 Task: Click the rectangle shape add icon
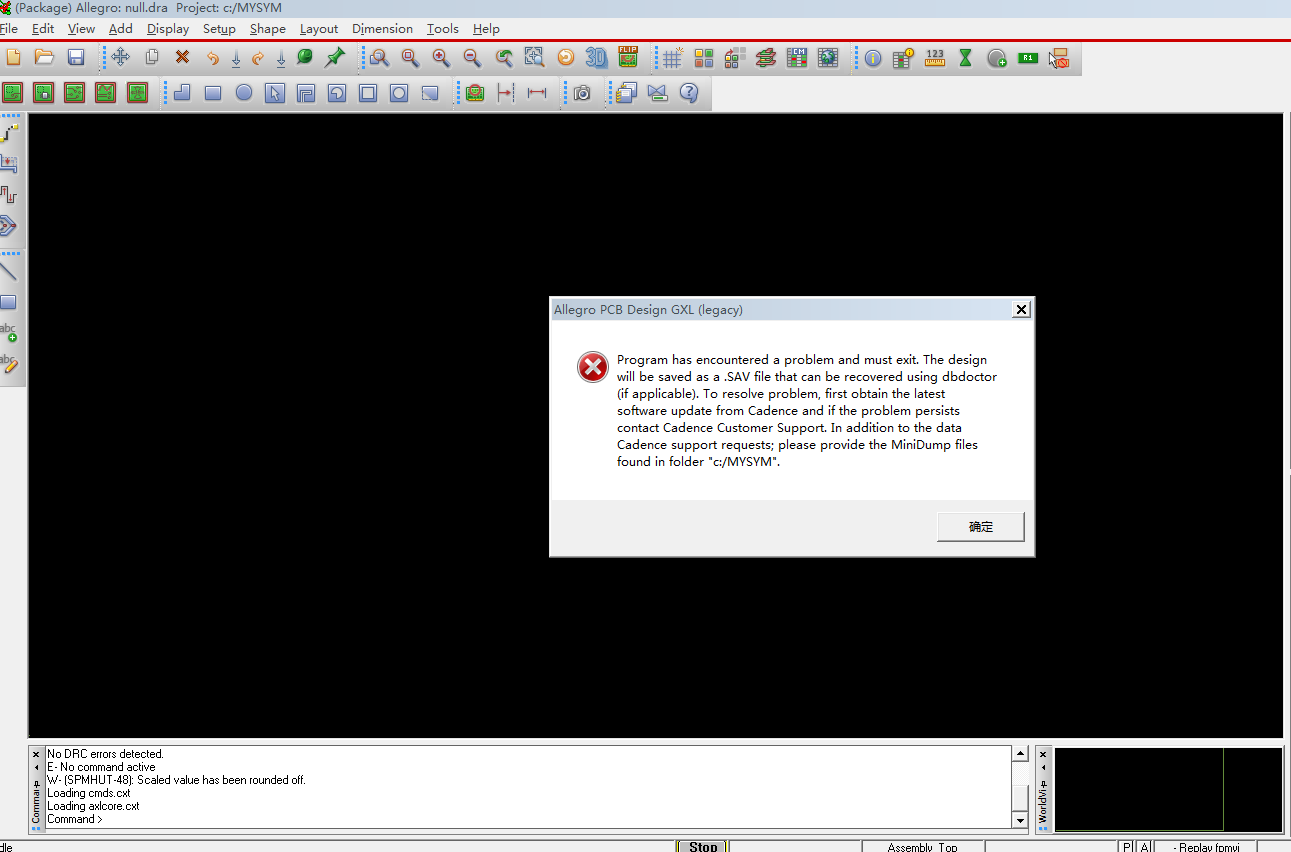pos(213,93)
